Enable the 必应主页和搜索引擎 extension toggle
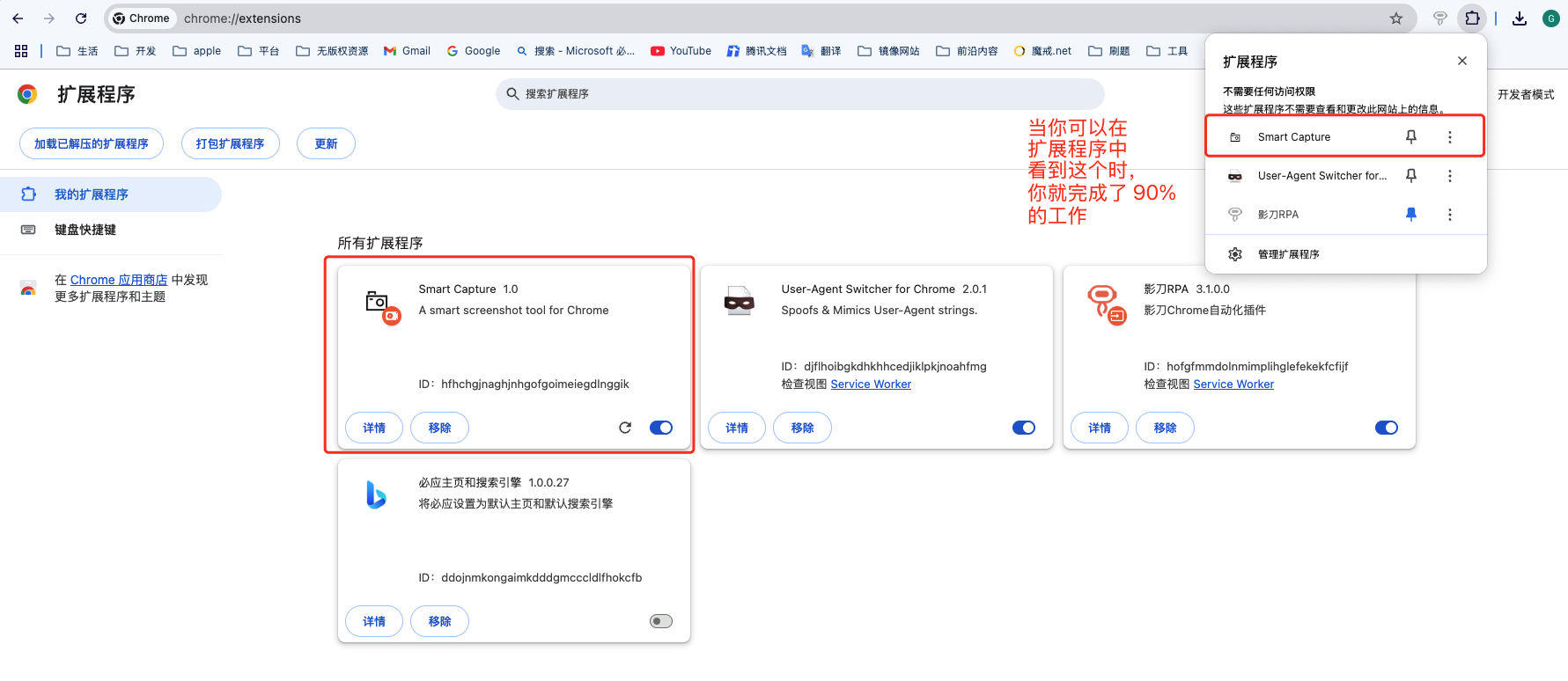1568x681 pixels. [661, 621]
